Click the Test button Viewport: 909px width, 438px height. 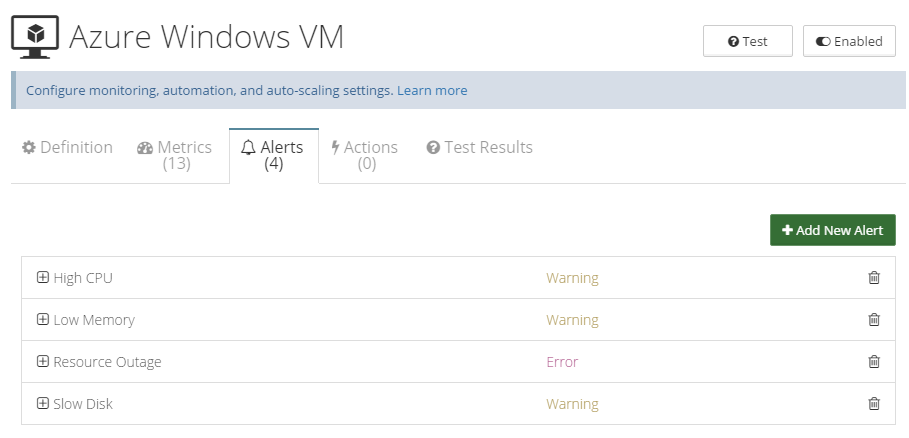coord(747,41)
